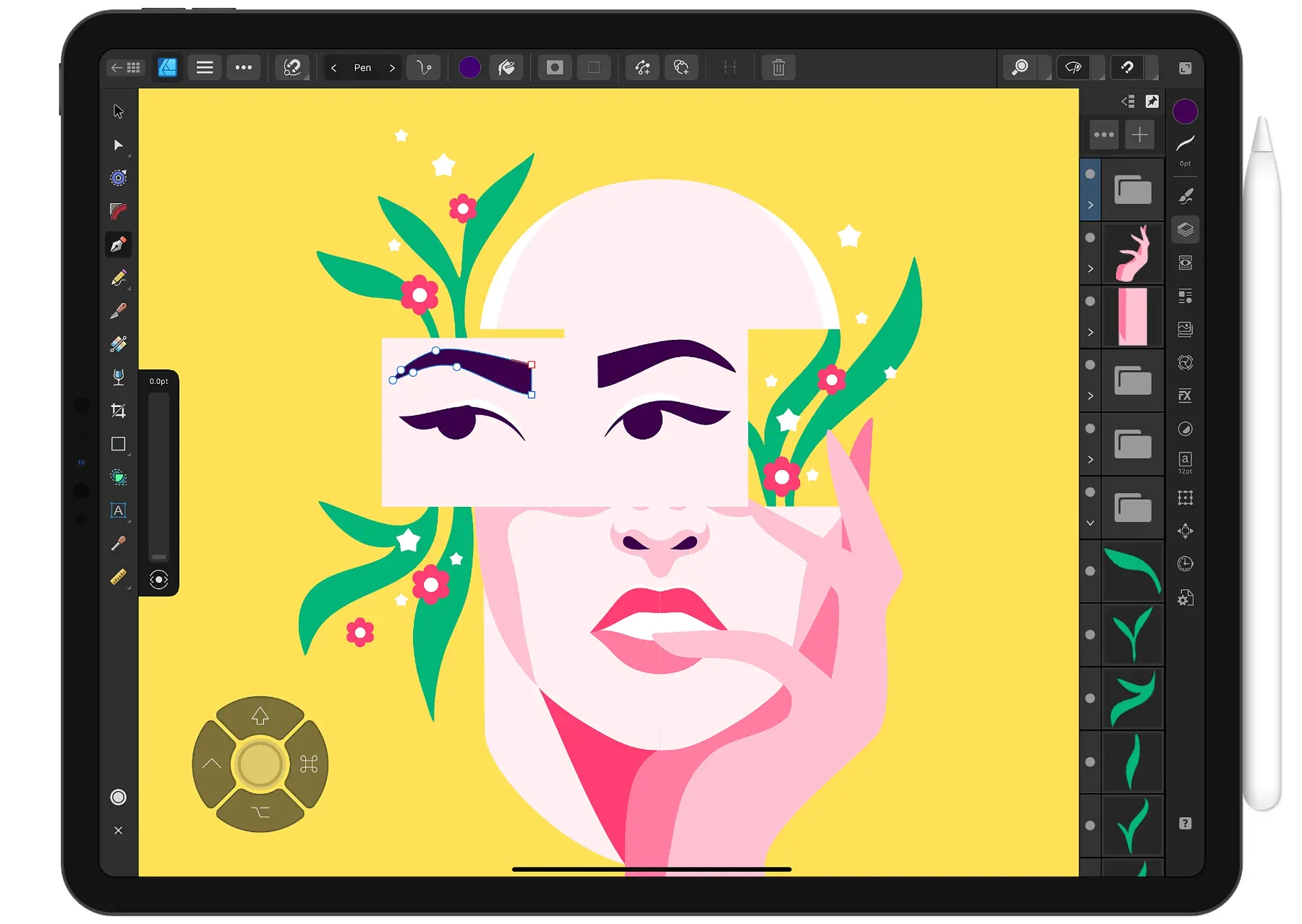The image size is (1302, 924).
Task: Select the Move tool arrow
Action: coord(119,111)
